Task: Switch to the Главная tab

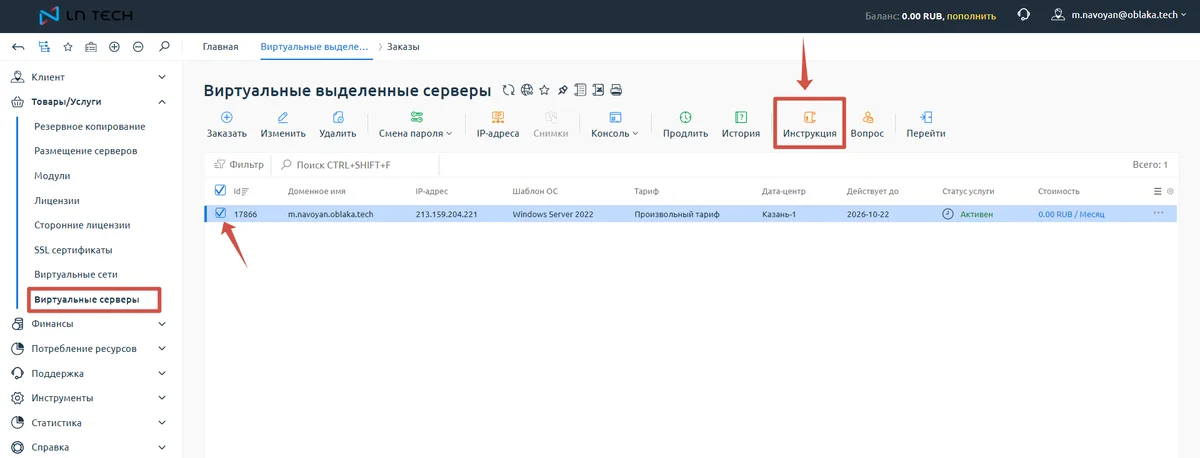Action: click(220, 46)
